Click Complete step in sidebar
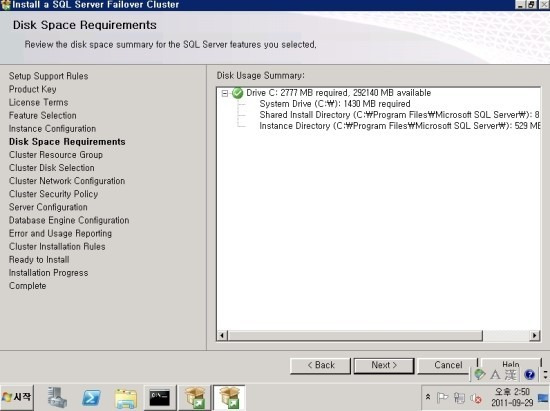 coord(27,286)
